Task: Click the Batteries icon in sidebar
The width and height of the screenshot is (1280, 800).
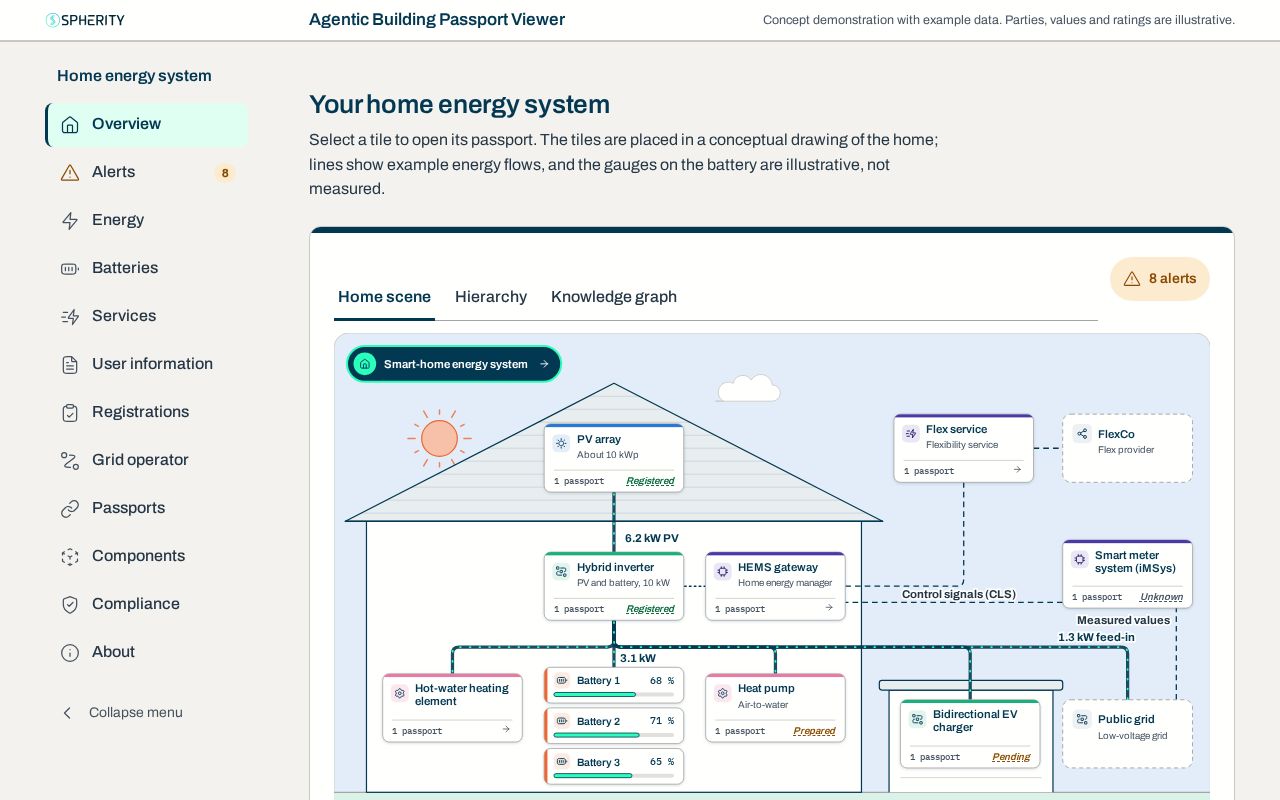Action: 70,269
